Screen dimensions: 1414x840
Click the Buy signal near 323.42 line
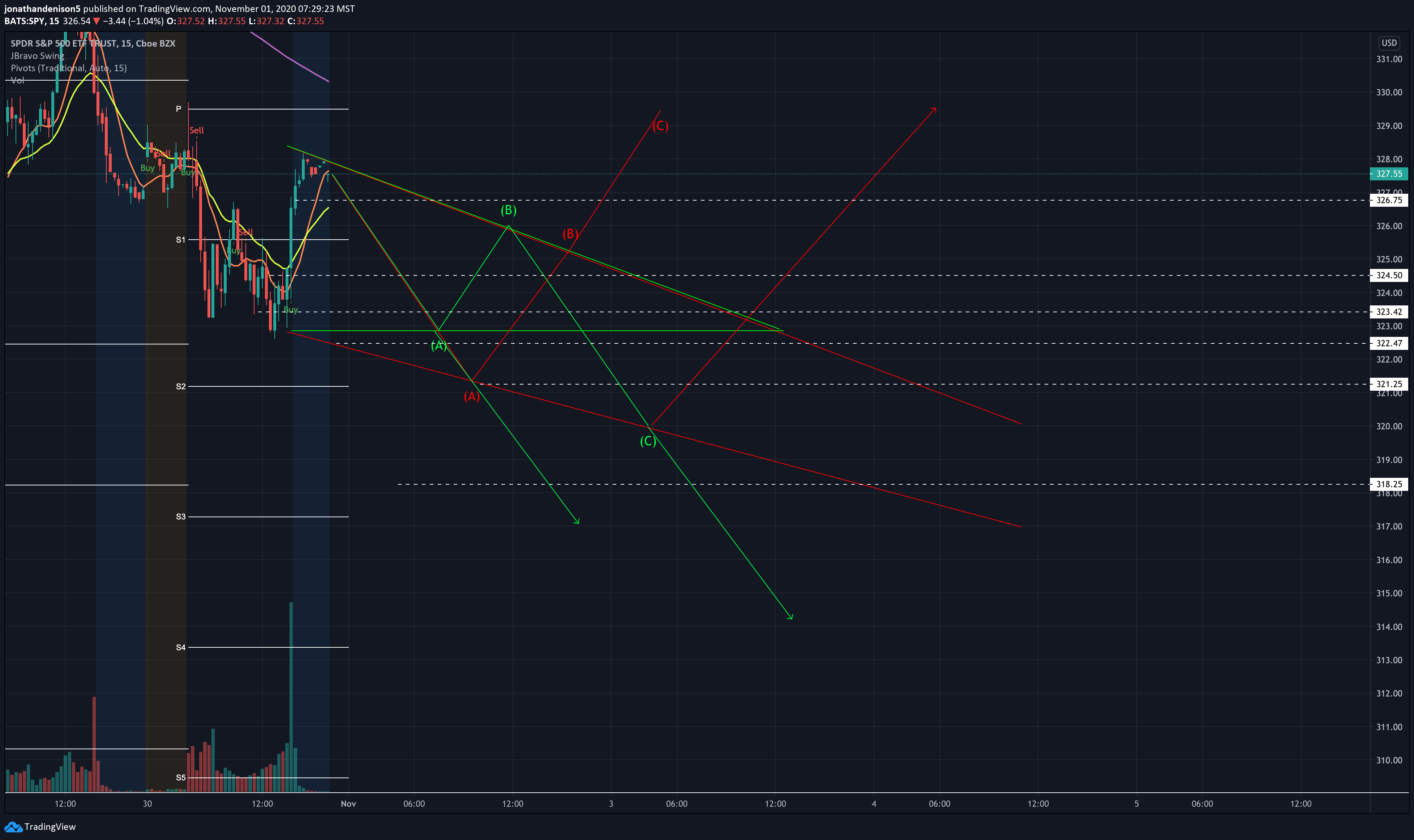290,310
